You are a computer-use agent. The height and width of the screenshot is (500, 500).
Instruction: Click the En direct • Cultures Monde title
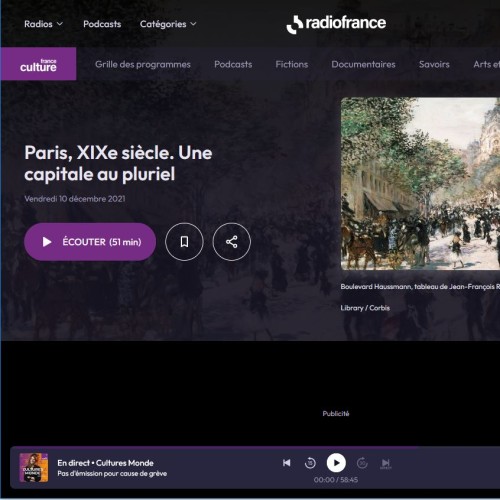pos(105,463)
